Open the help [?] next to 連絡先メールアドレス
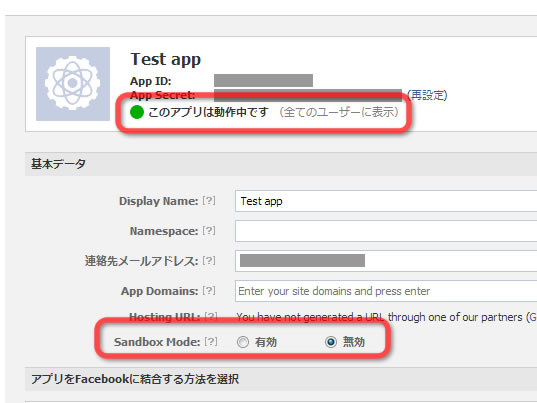 209,261
